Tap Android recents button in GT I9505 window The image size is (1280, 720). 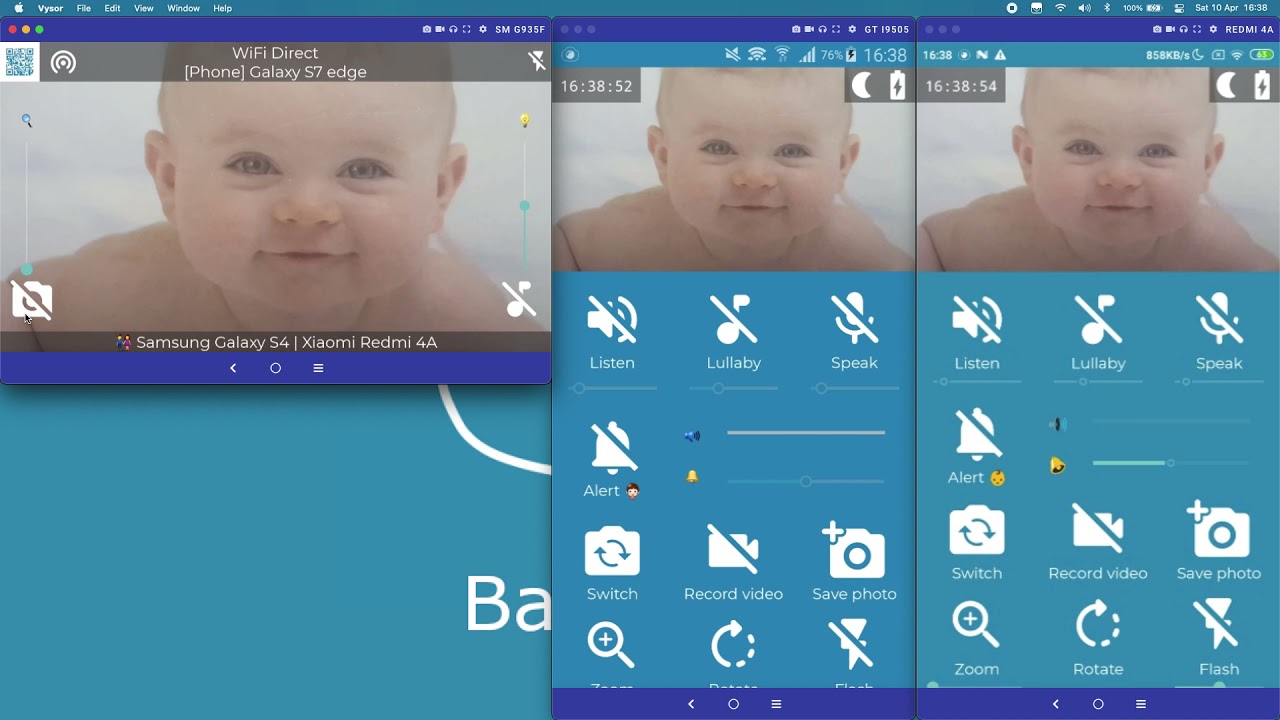click(x=776, y=704)
